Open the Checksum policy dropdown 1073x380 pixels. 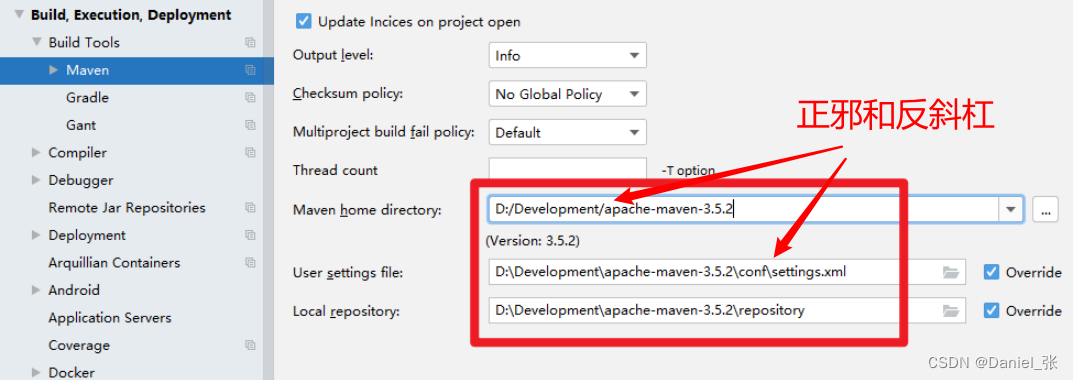click(567, 94)
